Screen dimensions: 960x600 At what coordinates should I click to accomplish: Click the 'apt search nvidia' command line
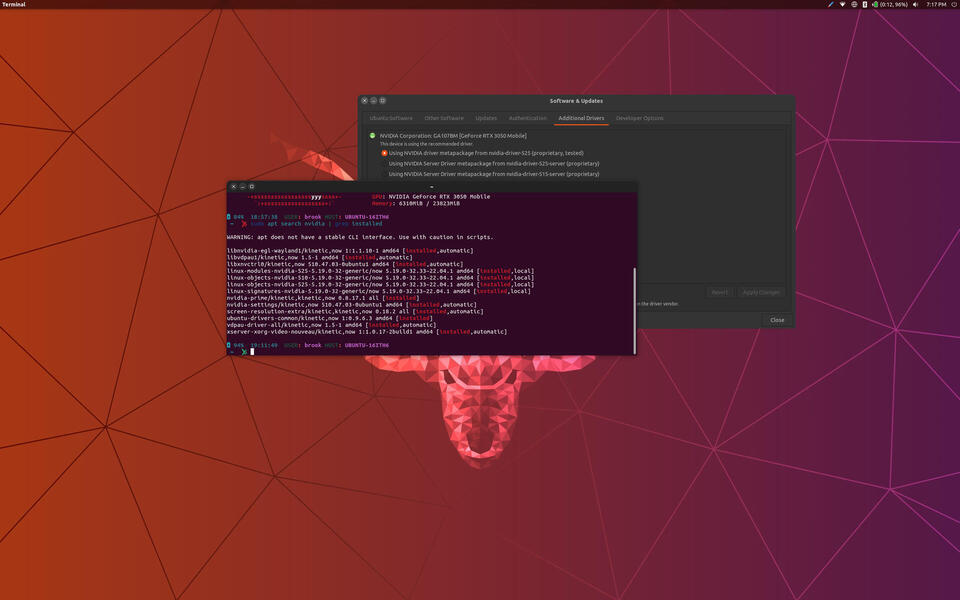coord(317,223)
